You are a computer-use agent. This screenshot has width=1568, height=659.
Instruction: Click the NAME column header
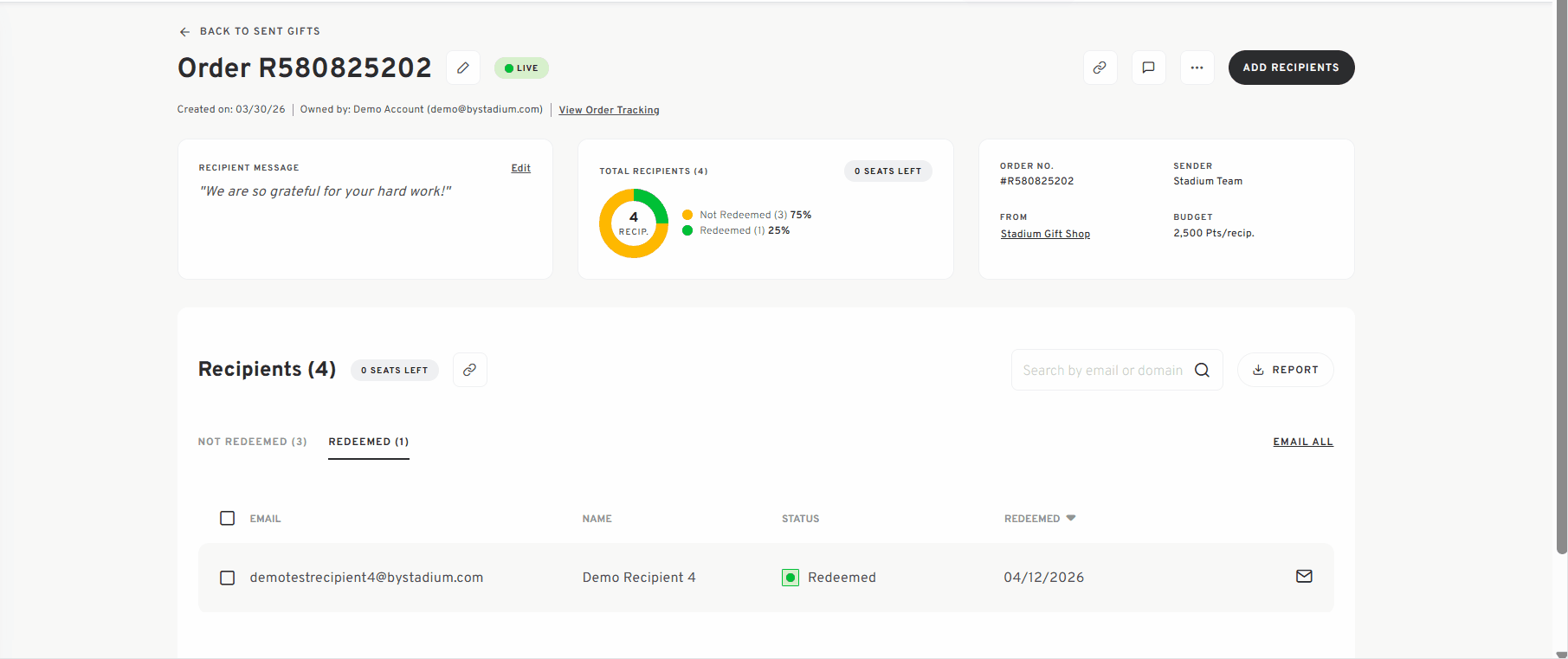597,519
